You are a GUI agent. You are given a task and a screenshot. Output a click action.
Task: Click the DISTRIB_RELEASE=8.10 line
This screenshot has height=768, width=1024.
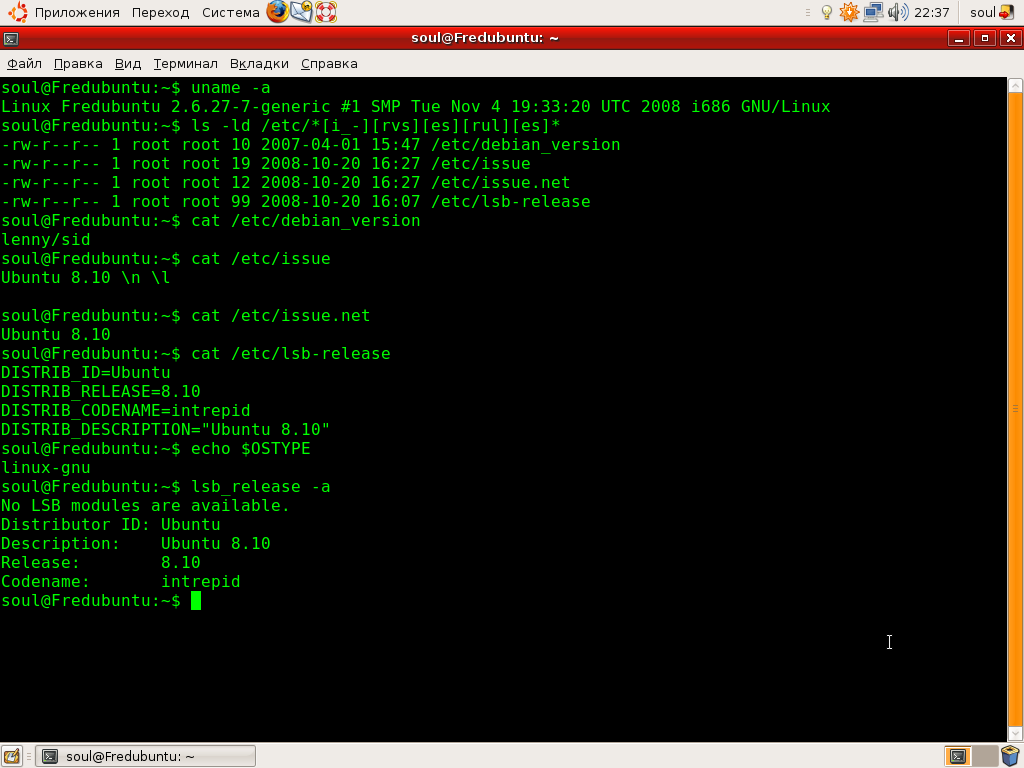[x=101, y=391]
